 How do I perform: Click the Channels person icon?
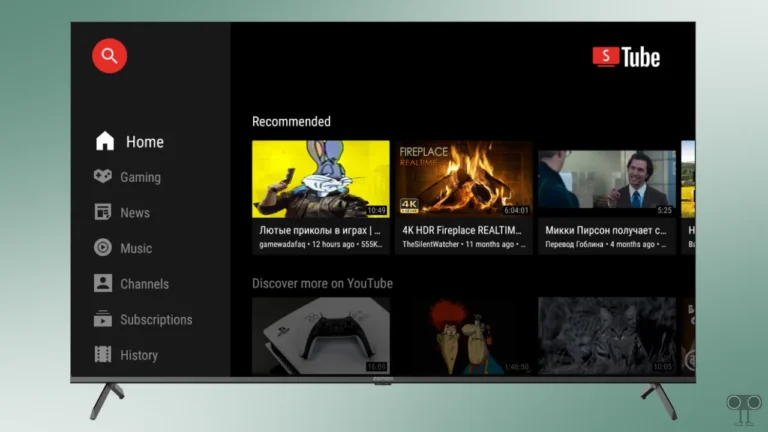103,283
